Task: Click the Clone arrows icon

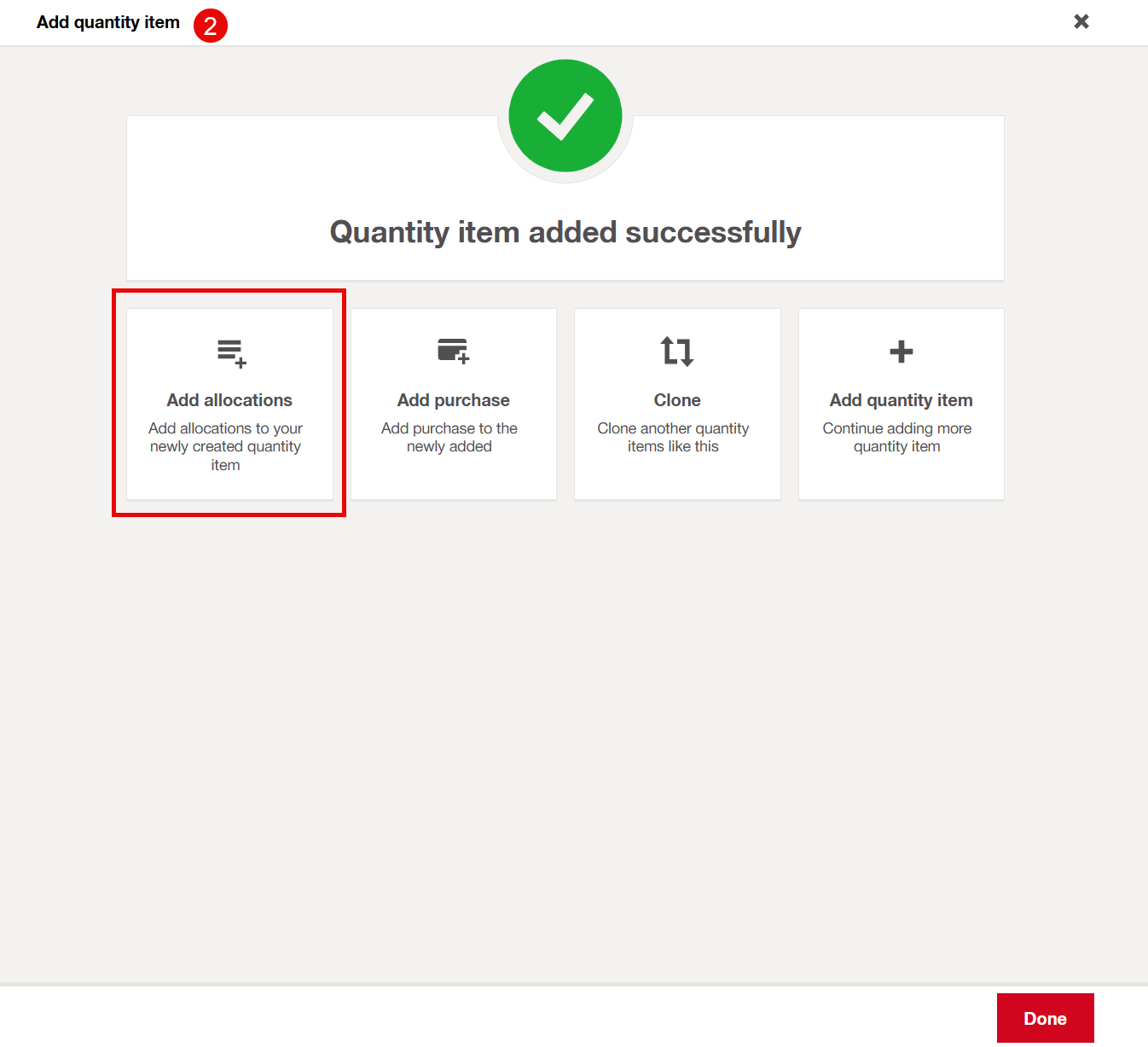Action: 677,351
